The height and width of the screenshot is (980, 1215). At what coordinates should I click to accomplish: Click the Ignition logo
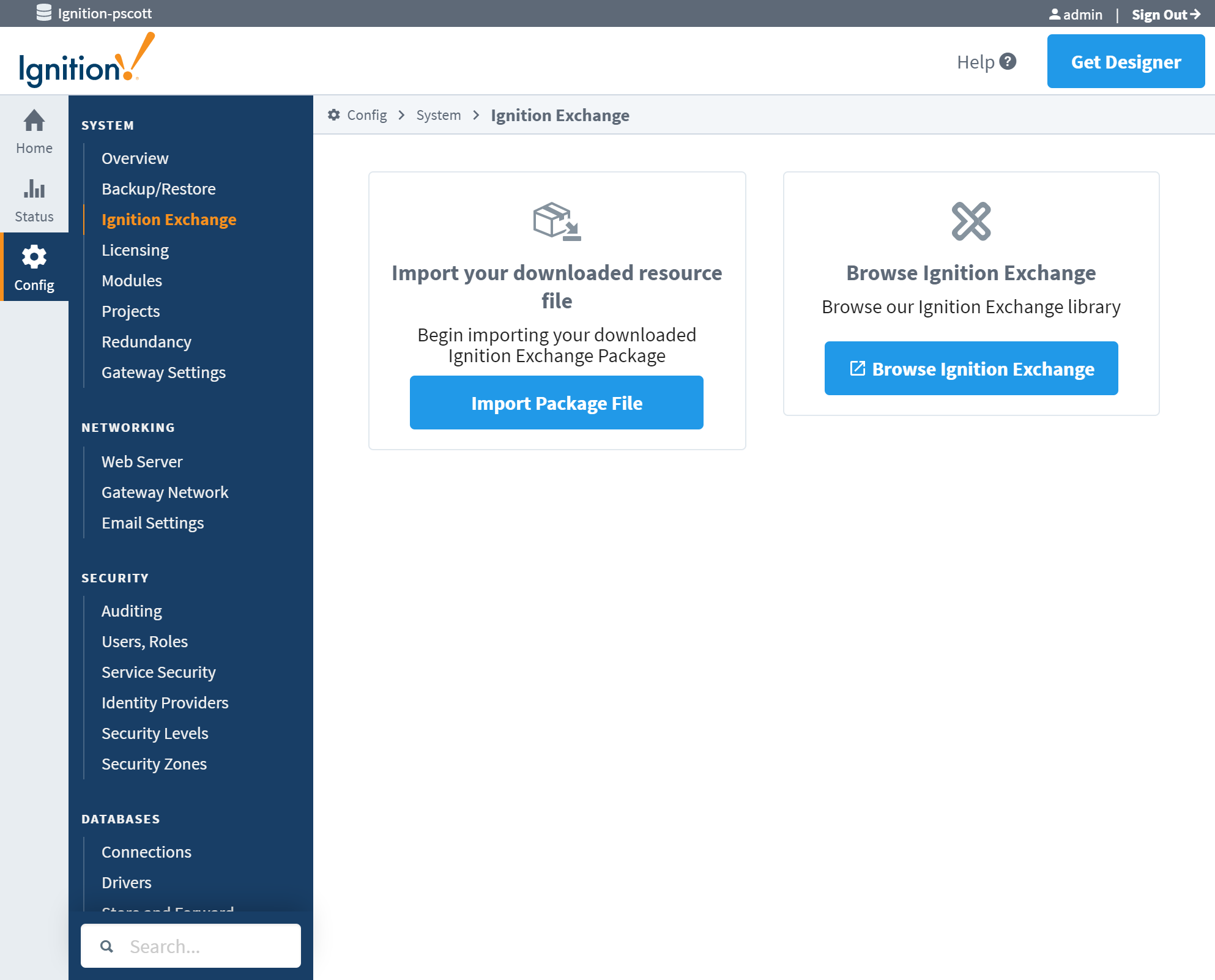(86, 61)
